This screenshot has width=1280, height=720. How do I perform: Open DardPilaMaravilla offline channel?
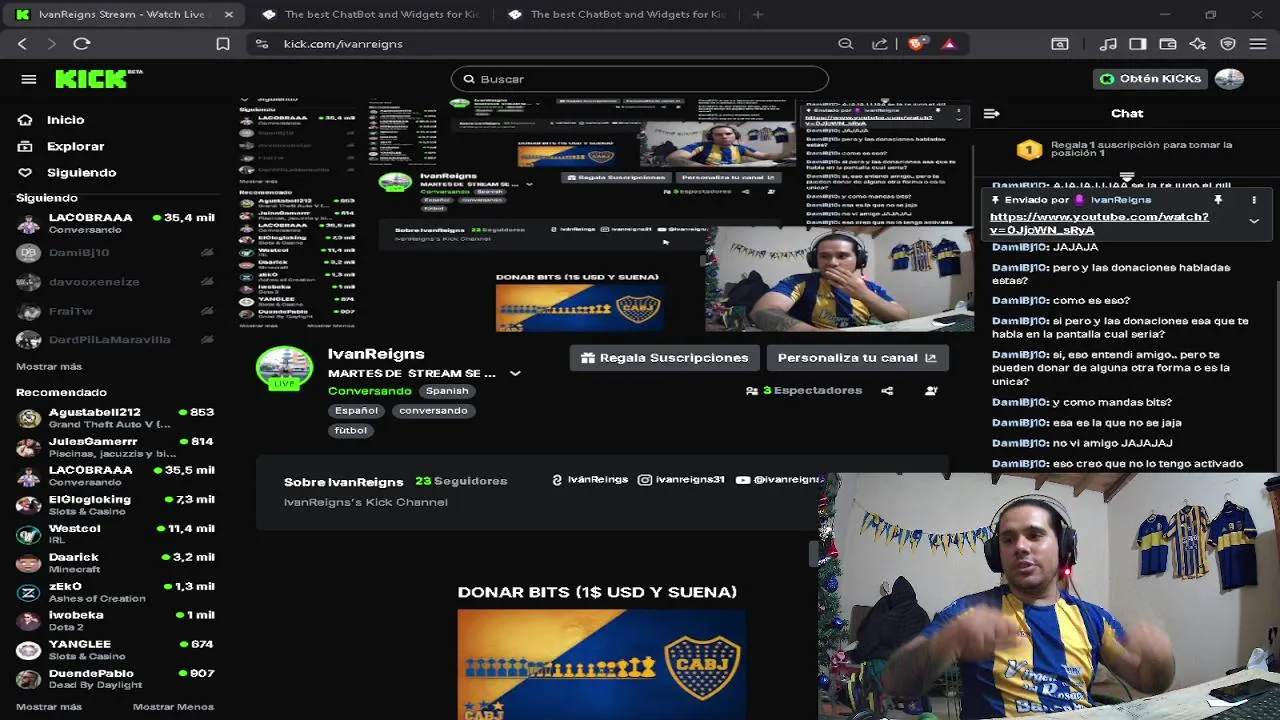click(115, 340)
